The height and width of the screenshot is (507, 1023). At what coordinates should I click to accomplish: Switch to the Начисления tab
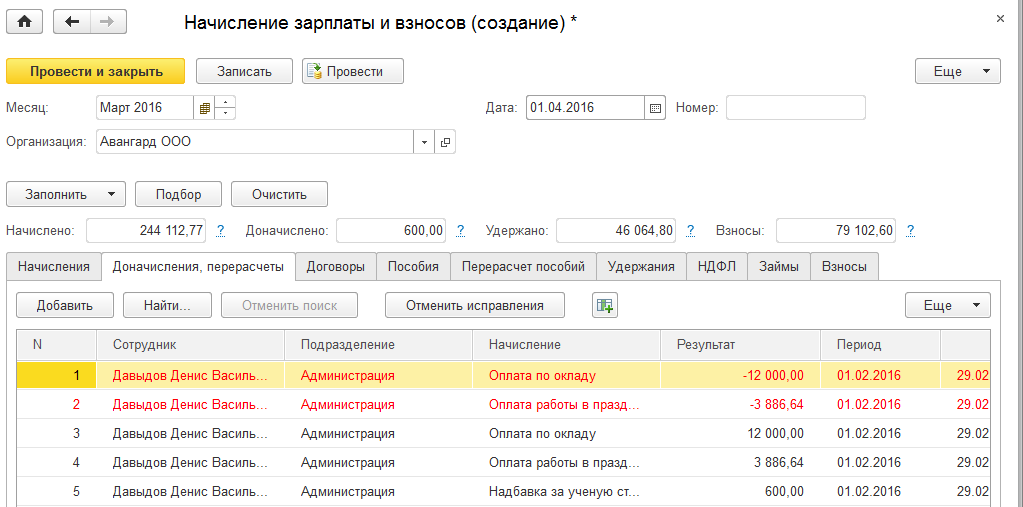(x=54, y=267)
